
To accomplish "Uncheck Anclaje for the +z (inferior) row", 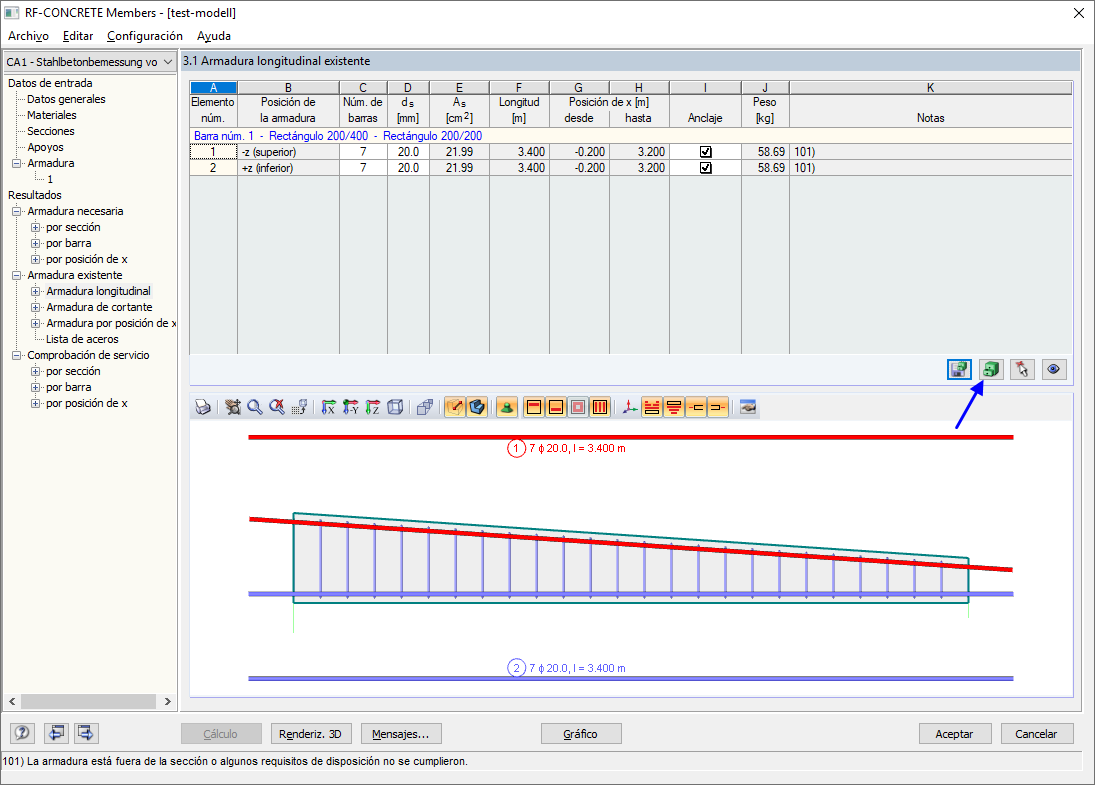I will pos(705,168).
